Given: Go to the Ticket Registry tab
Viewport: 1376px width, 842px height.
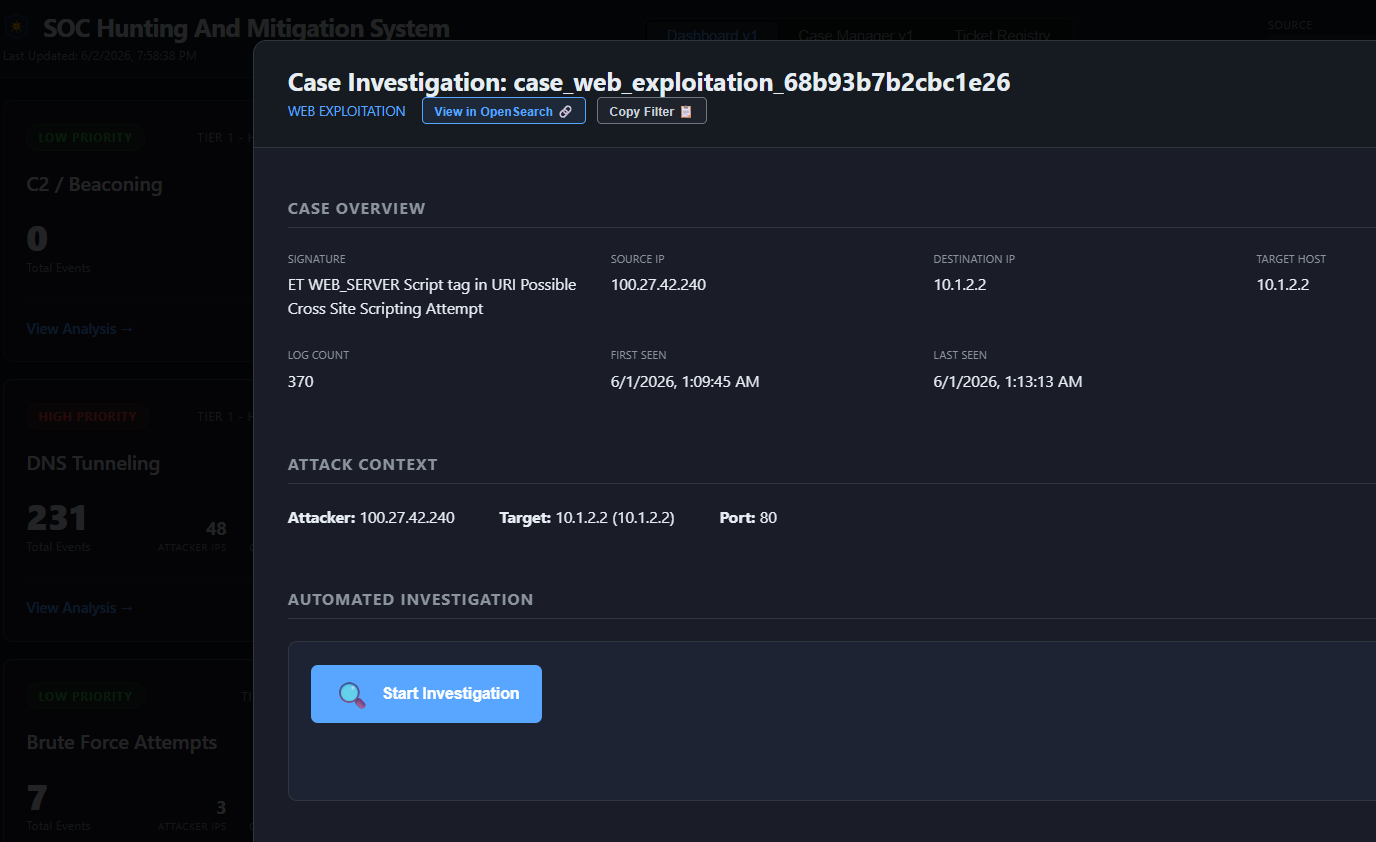Looking at the screenshot, I should 1002,35.
